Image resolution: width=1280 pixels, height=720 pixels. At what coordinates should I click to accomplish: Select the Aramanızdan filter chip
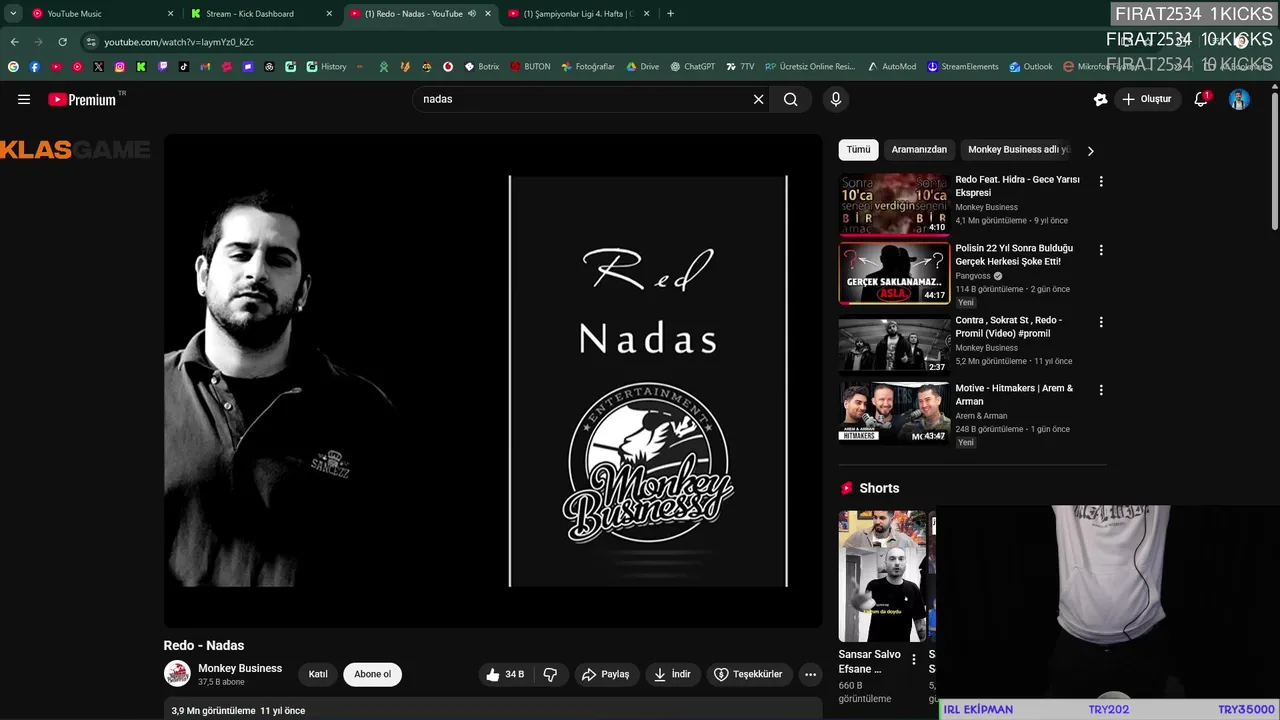(x=919, y=150)
